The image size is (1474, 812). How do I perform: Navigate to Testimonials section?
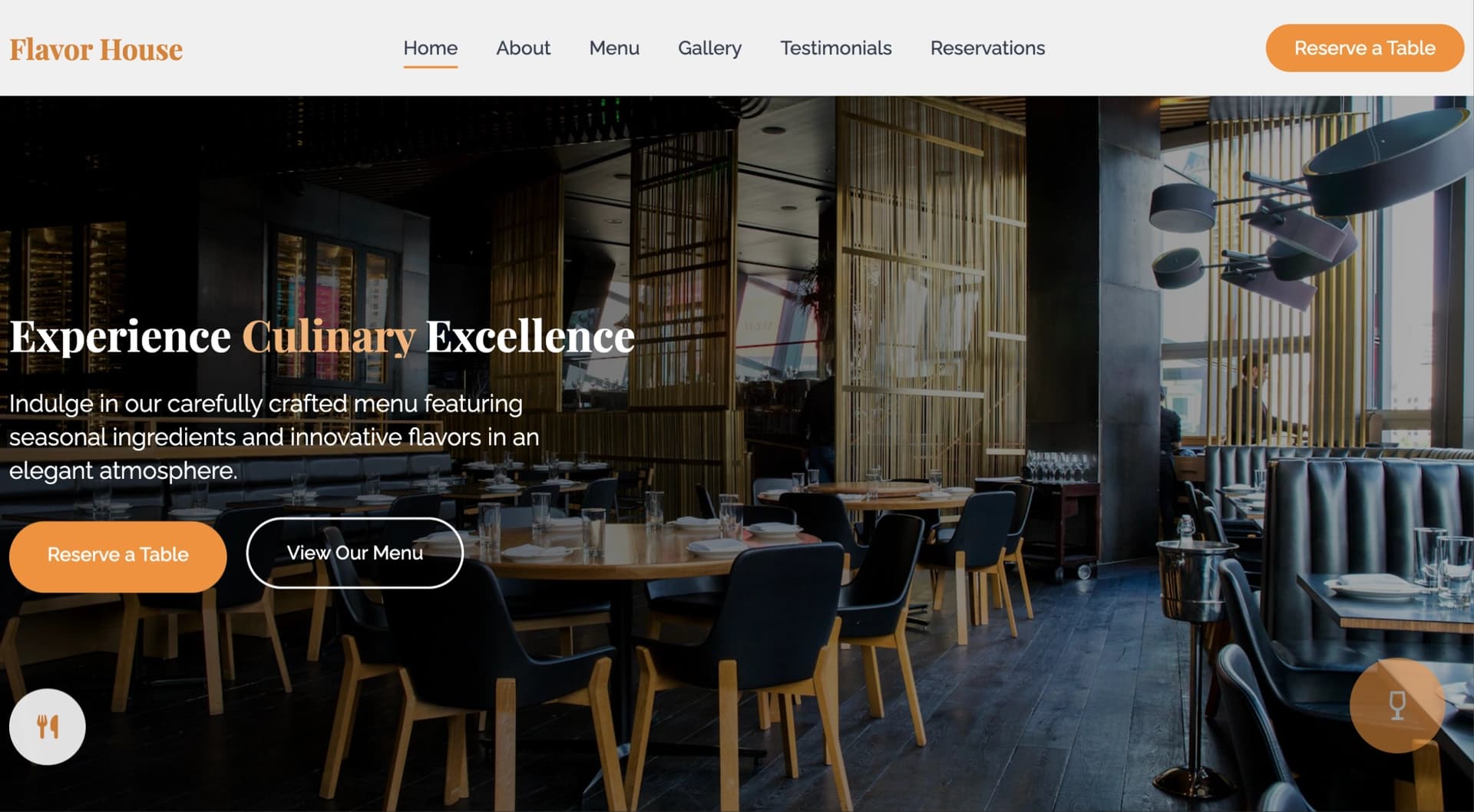[835, 48]
